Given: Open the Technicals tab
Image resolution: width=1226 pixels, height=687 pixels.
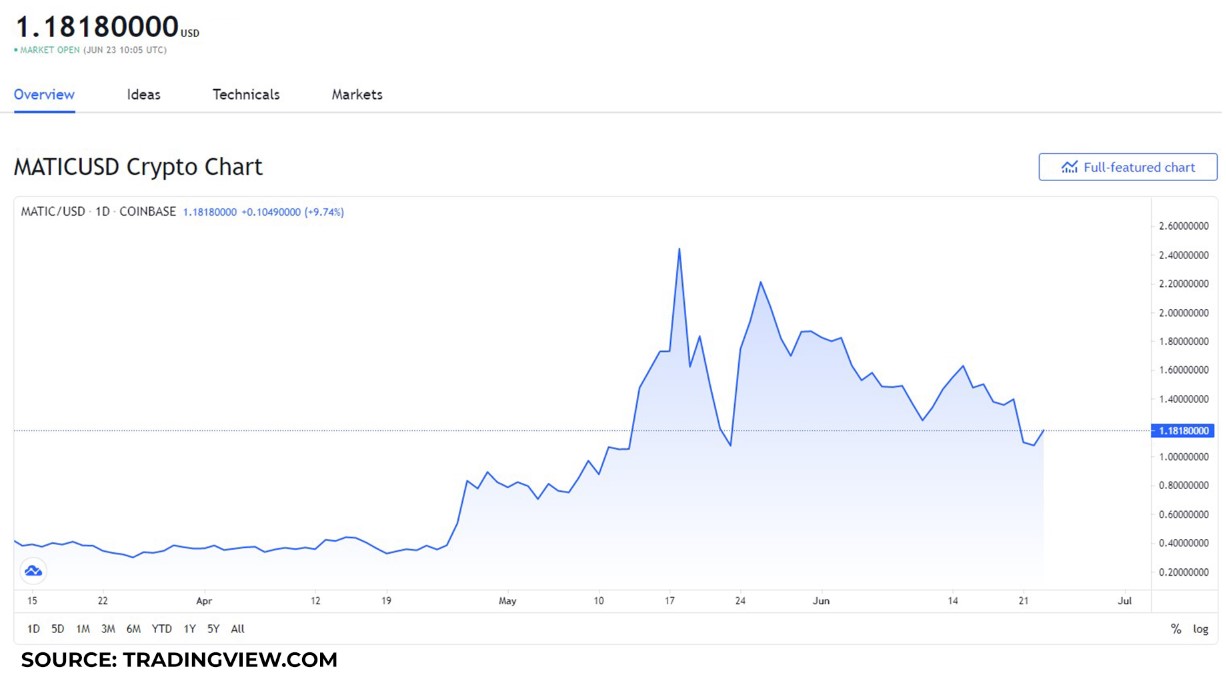Looking at the screenshot, I should point(246,94).
